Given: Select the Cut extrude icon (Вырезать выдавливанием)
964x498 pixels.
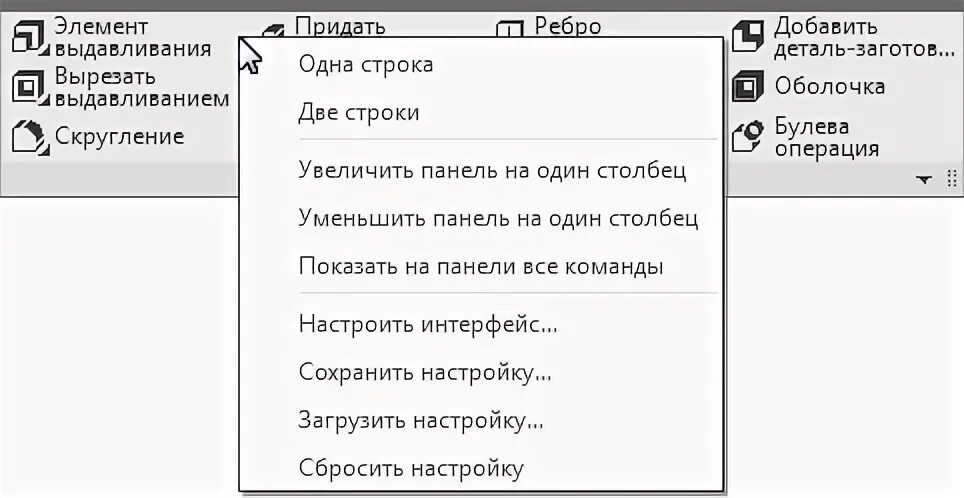Looking at the screenshot, I should coord(30,87).
